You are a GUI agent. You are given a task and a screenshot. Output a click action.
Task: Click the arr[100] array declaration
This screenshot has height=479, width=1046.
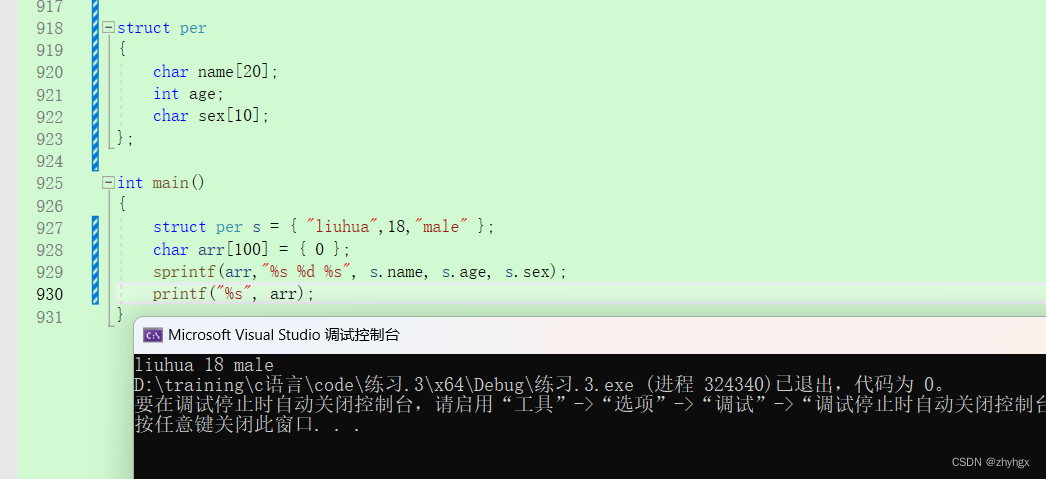(x=233, y=250)
